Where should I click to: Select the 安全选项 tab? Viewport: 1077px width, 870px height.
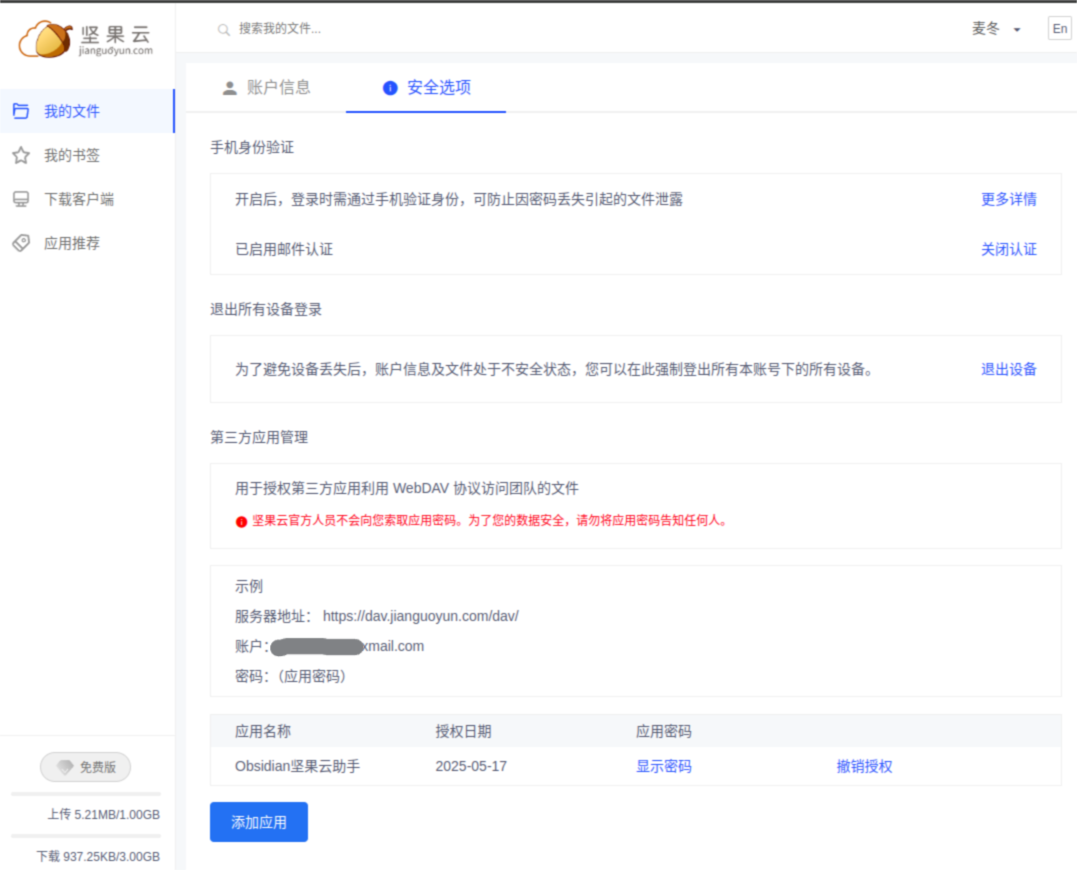click(x=438, y=88)
